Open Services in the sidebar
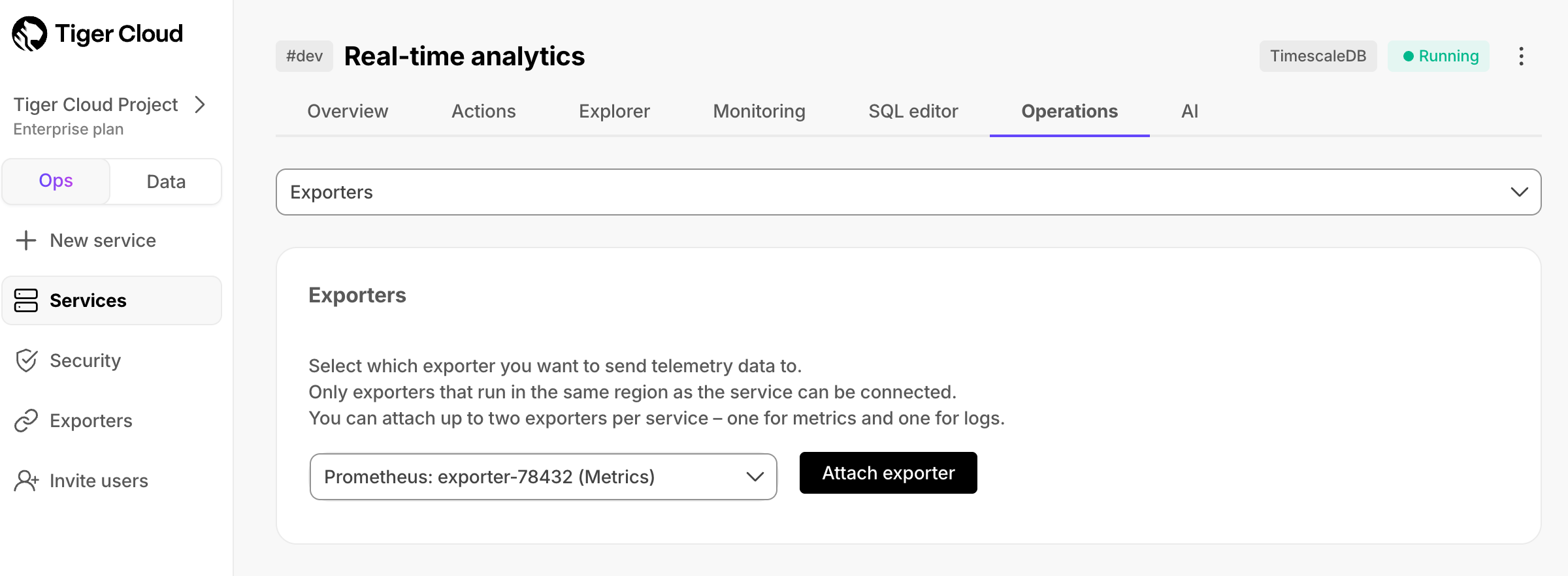The width and height of the screenshot is (1568, 576). [x=112, y=300]
